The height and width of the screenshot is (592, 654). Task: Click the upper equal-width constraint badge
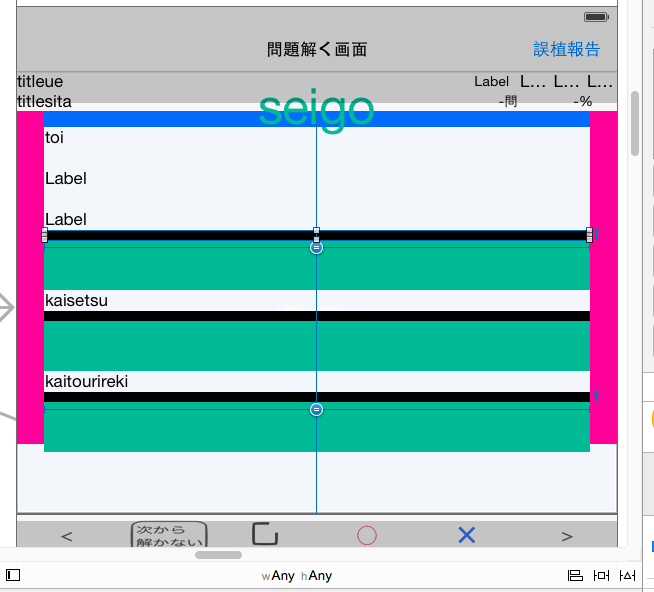[x=317, y=247]
